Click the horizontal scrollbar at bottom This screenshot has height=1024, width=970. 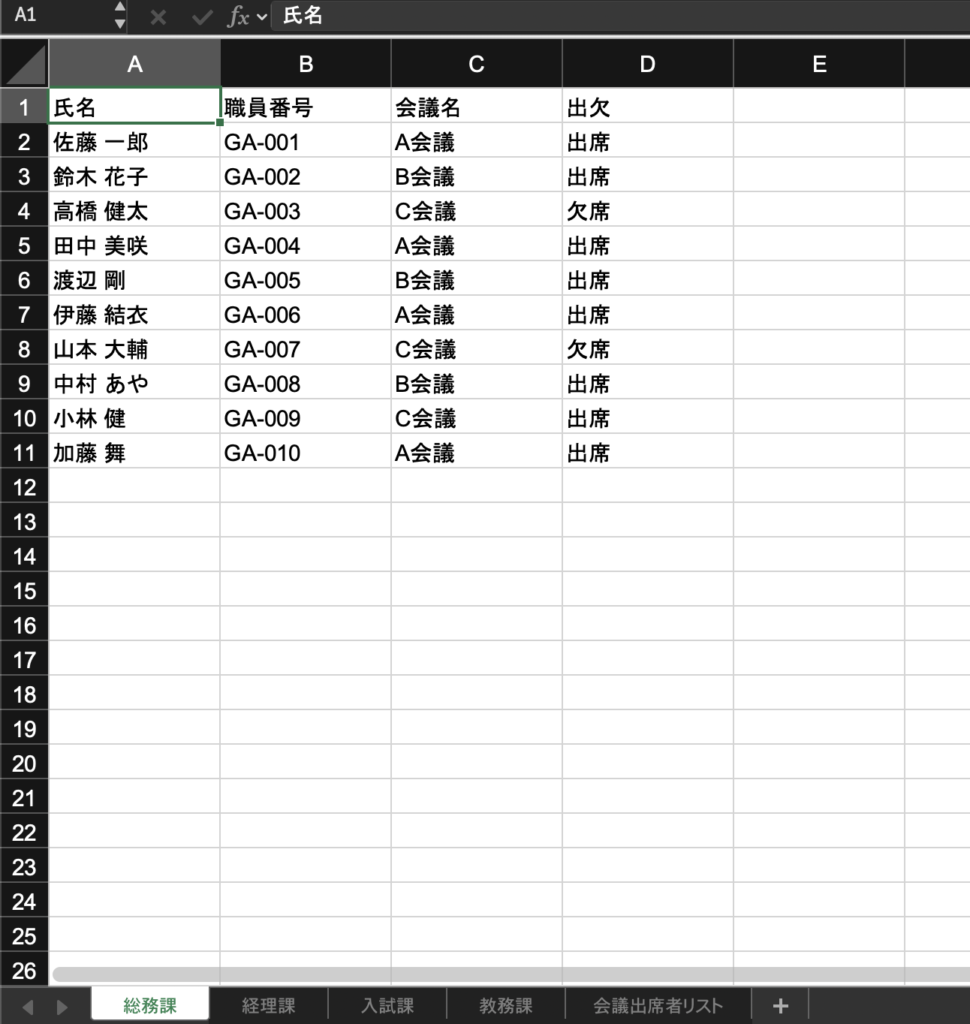coord(500,974)
